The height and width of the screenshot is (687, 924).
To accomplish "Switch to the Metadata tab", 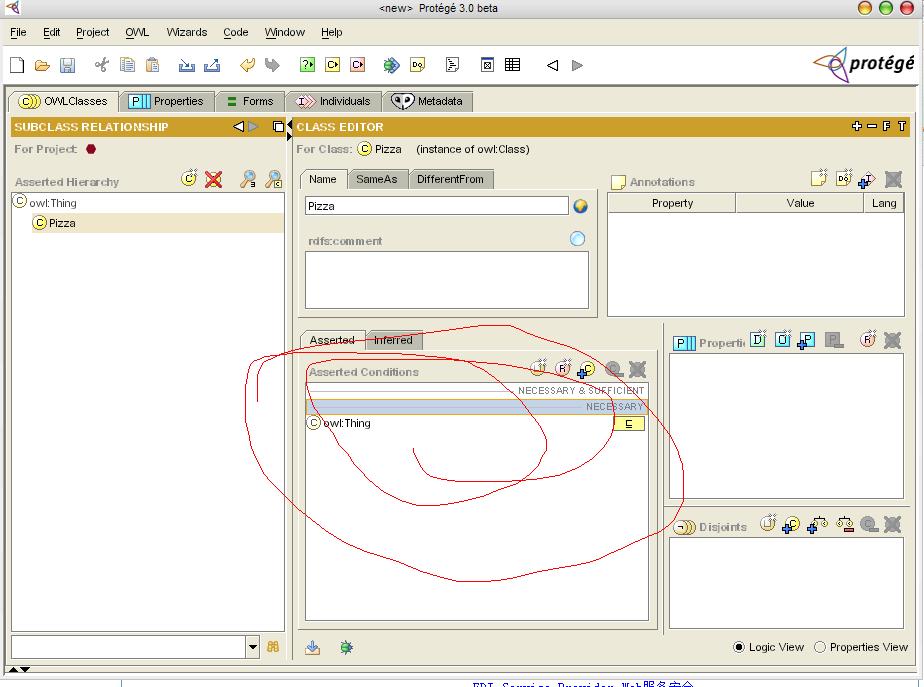I will 427,101.
